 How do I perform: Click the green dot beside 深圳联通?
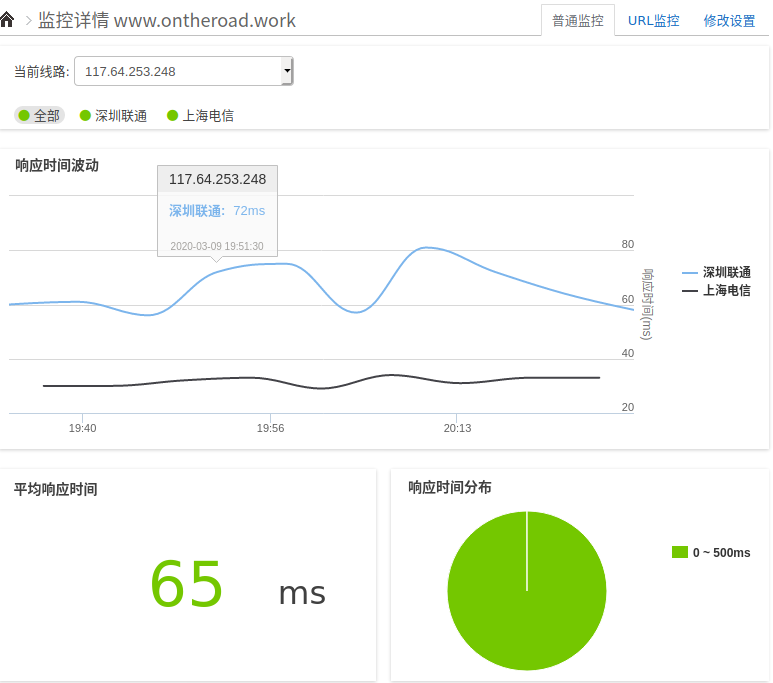tap(85, 116)
